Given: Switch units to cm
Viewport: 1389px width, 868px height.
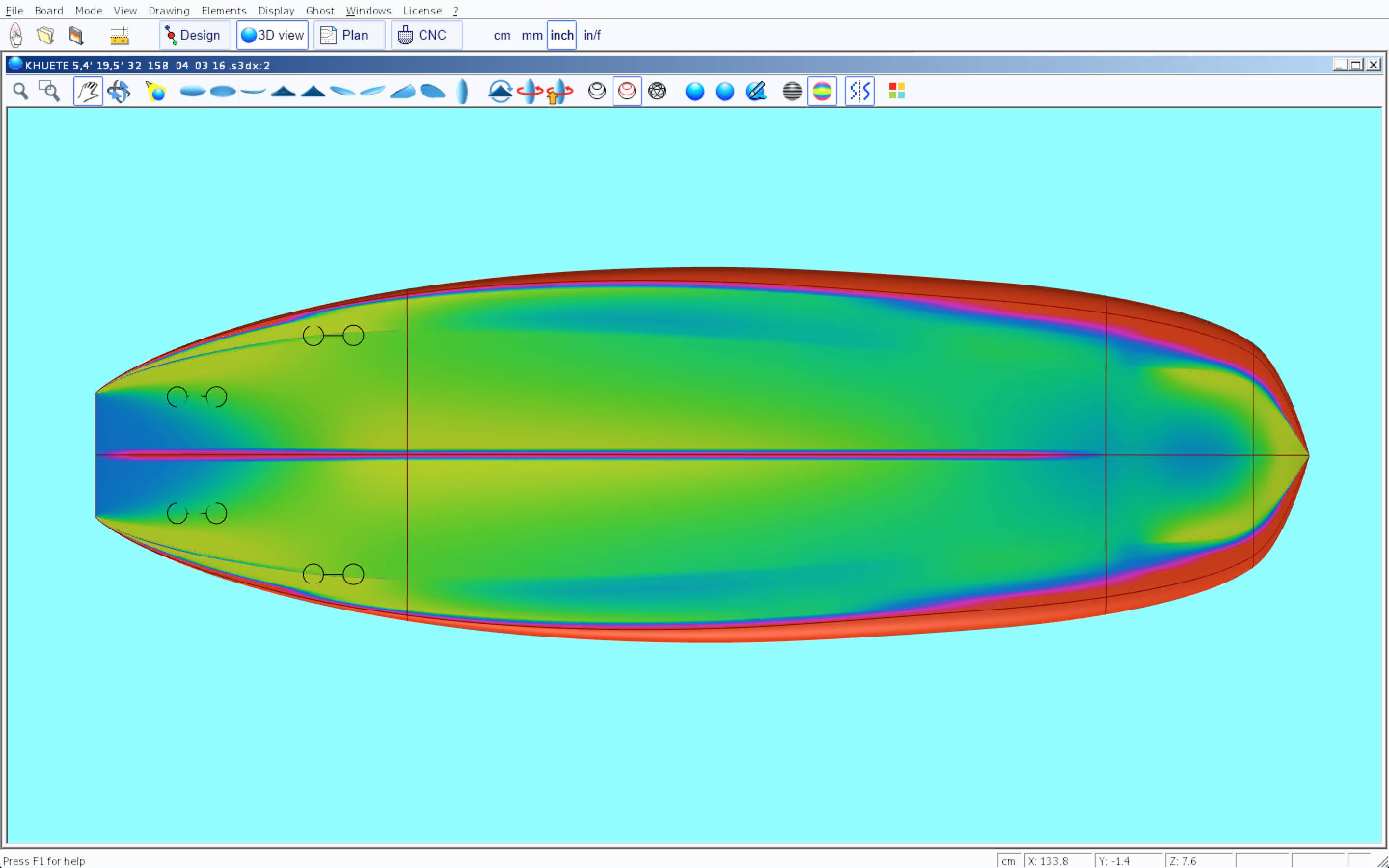Looking at the screenshot, I should [x=502, y=36].
